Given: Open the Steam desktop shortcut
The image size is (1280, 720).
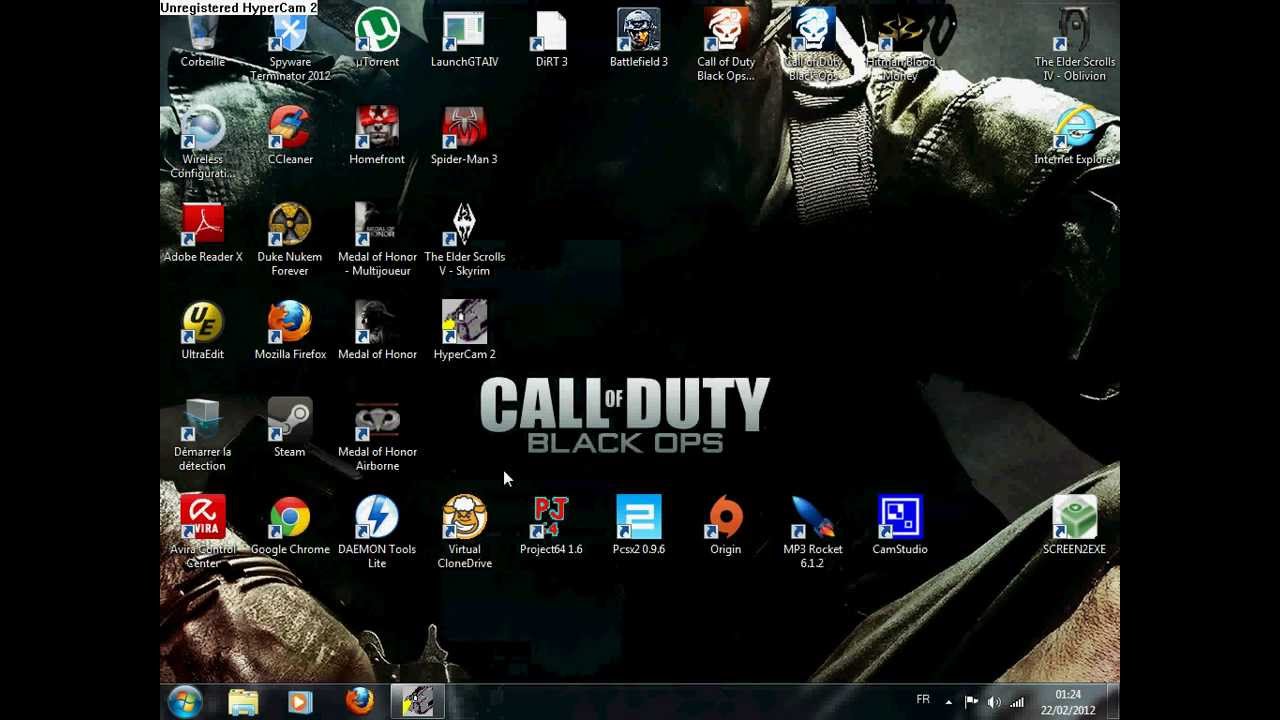Looking at the screenshot, I should (x=290, y=429).
